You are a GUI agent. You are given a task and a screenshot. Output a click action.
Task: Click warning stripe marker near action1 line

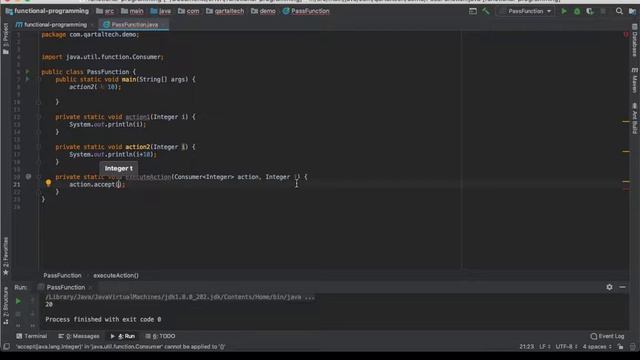(626, 122)
